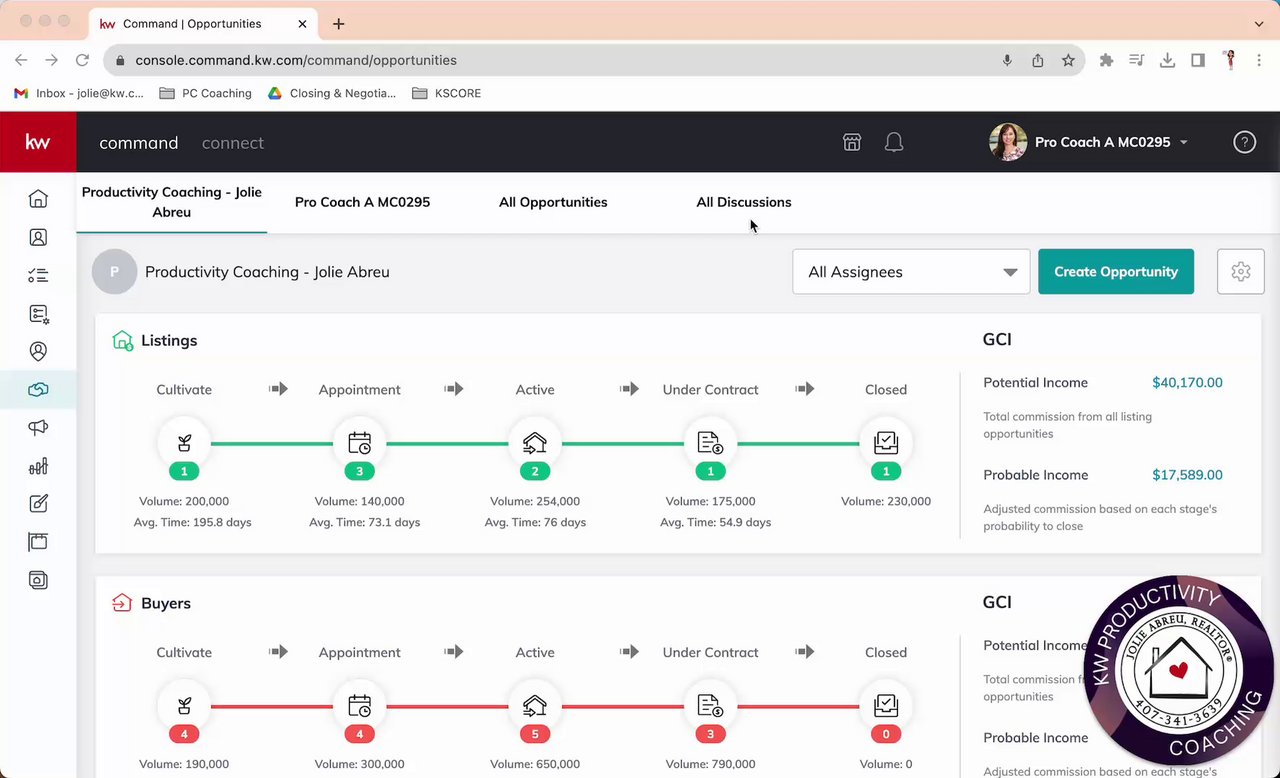Screen dimensions: 1280x778
Task: Click Listings Active stage icon
Action: click(x=535, y=443)
